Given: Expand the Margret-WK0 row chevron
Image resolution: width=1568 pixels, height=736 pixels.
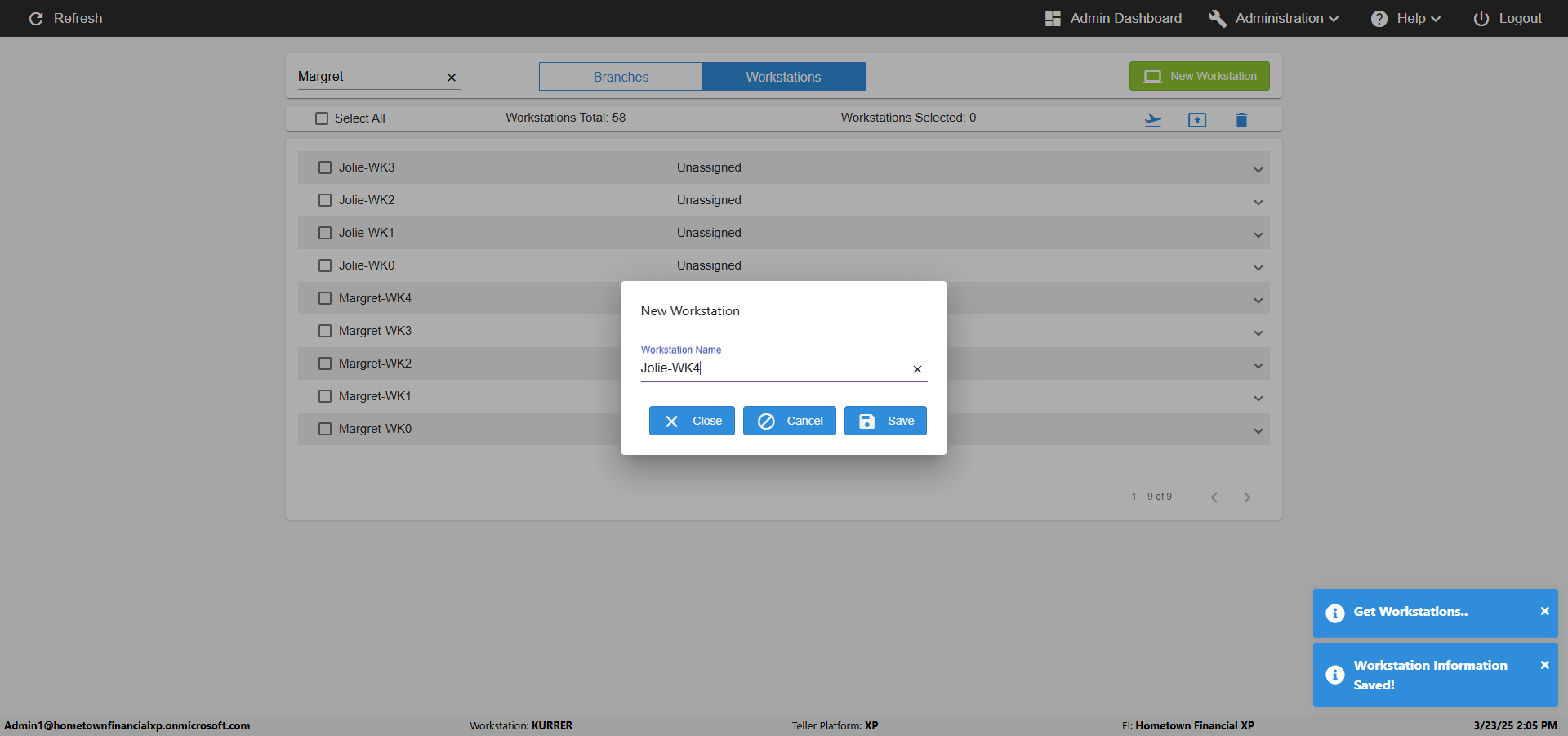Looking at the screenshot, I should pyautogui.click(x=1258, y=431).
